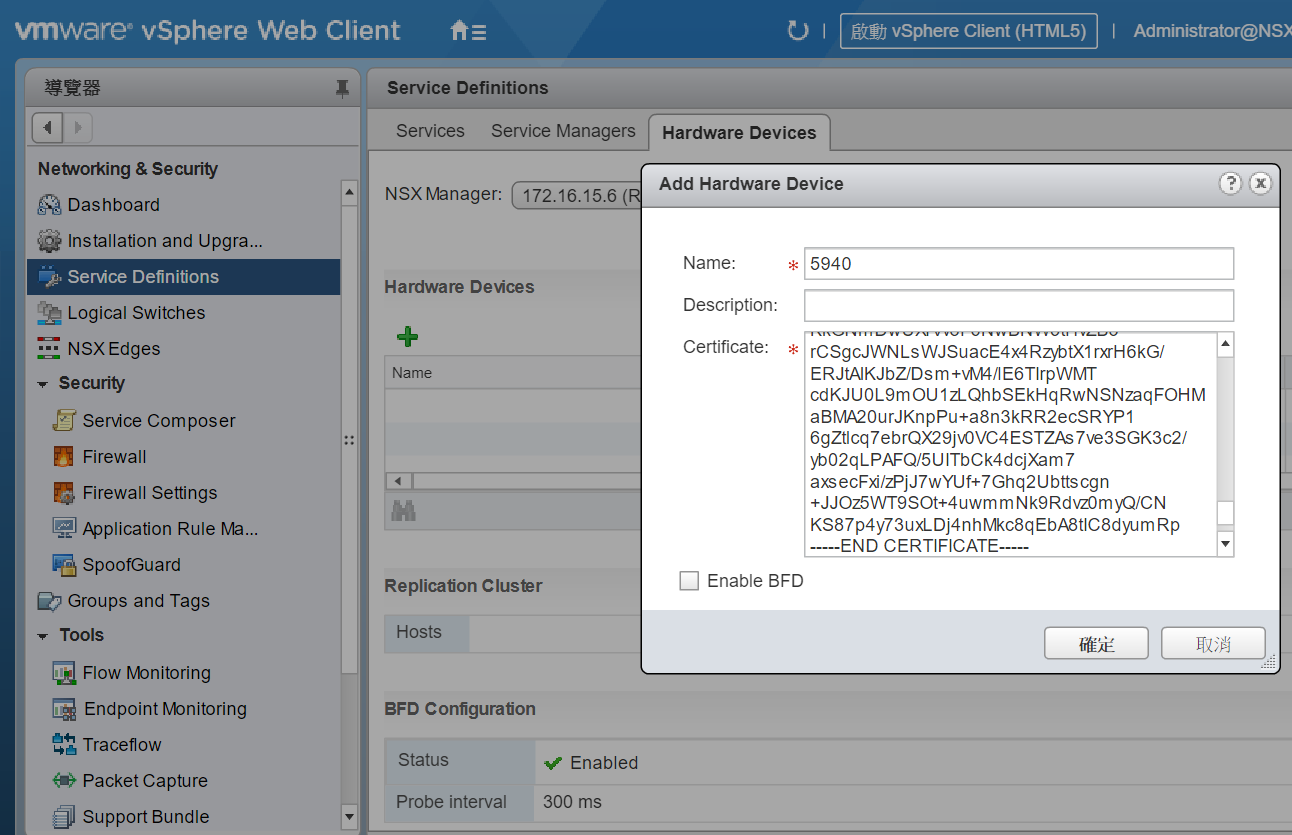This screenshot has height=835, width=1292.
Task: Click the 確定 confirm button
Action: [x=1097, y=643]
